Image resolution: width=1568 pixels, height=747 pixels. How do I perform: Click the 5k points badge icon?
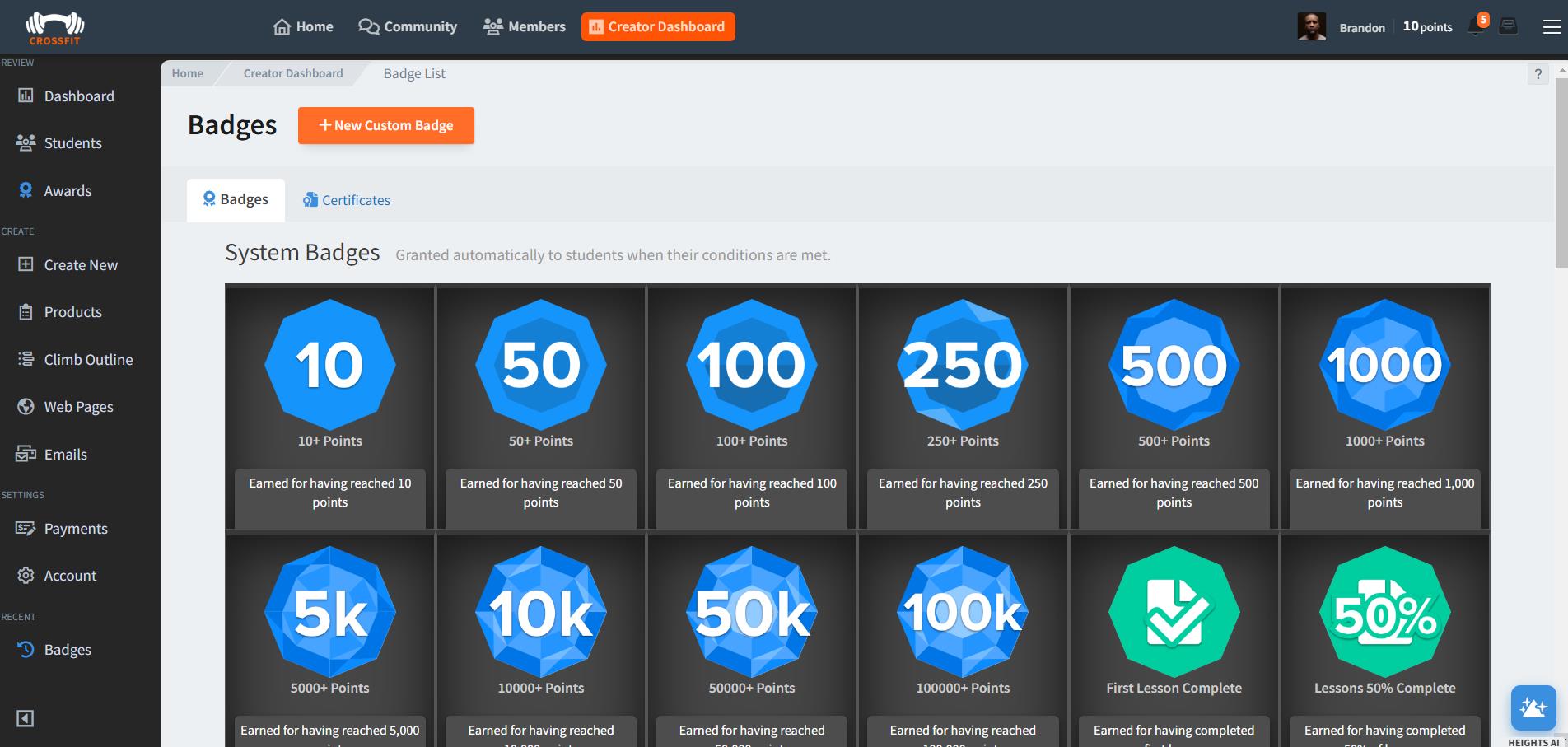(330, 612)
